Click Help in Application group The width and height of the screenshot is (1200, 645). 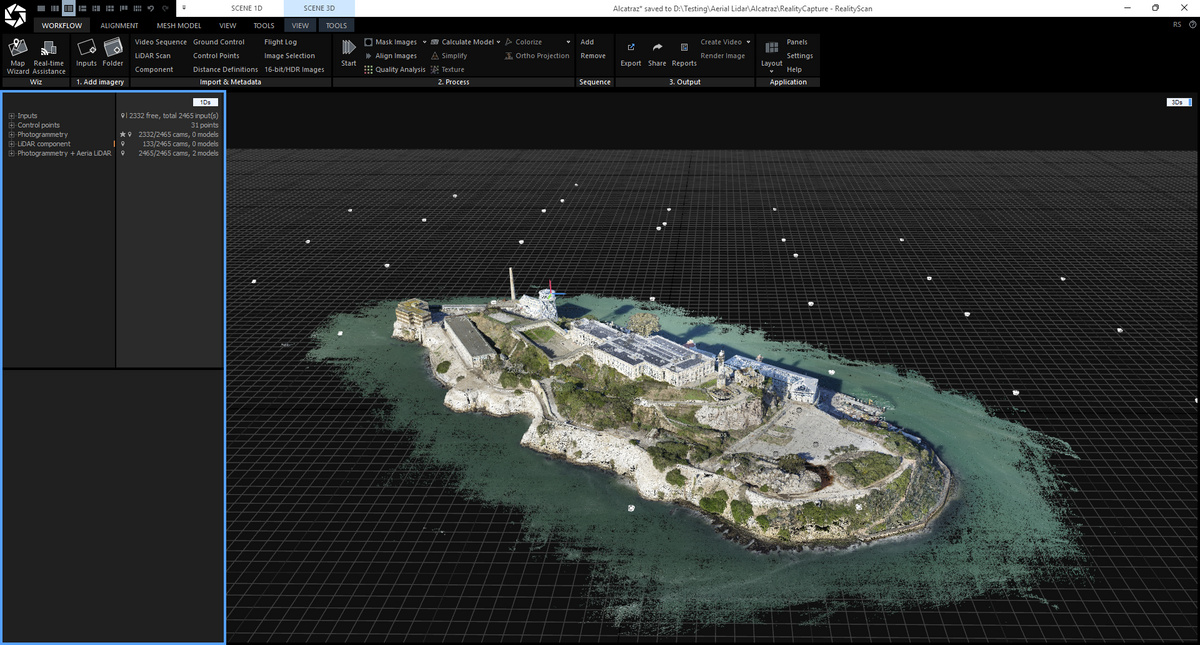(794, 70)
